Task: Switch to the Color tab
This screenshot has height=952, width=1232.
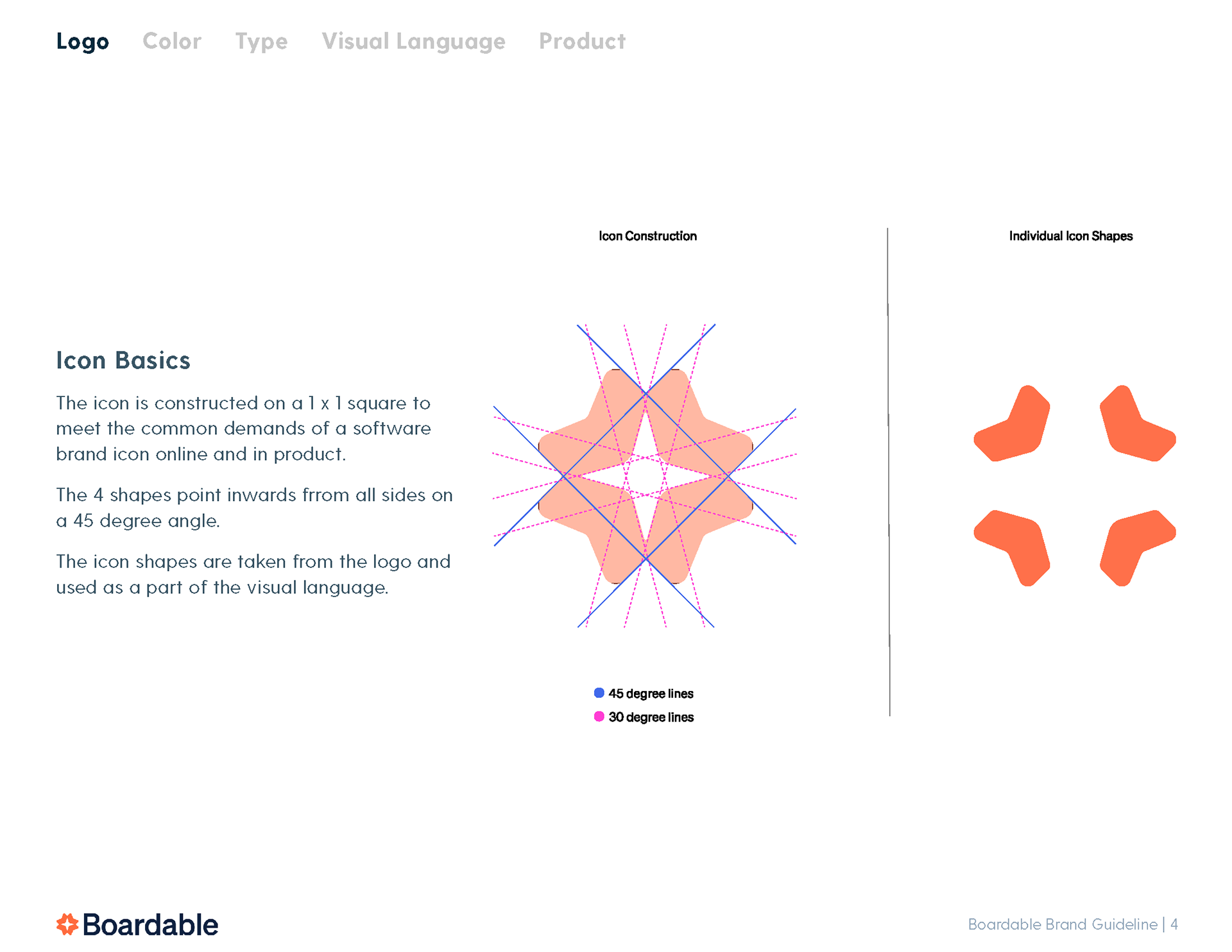Action: [171, 42]
